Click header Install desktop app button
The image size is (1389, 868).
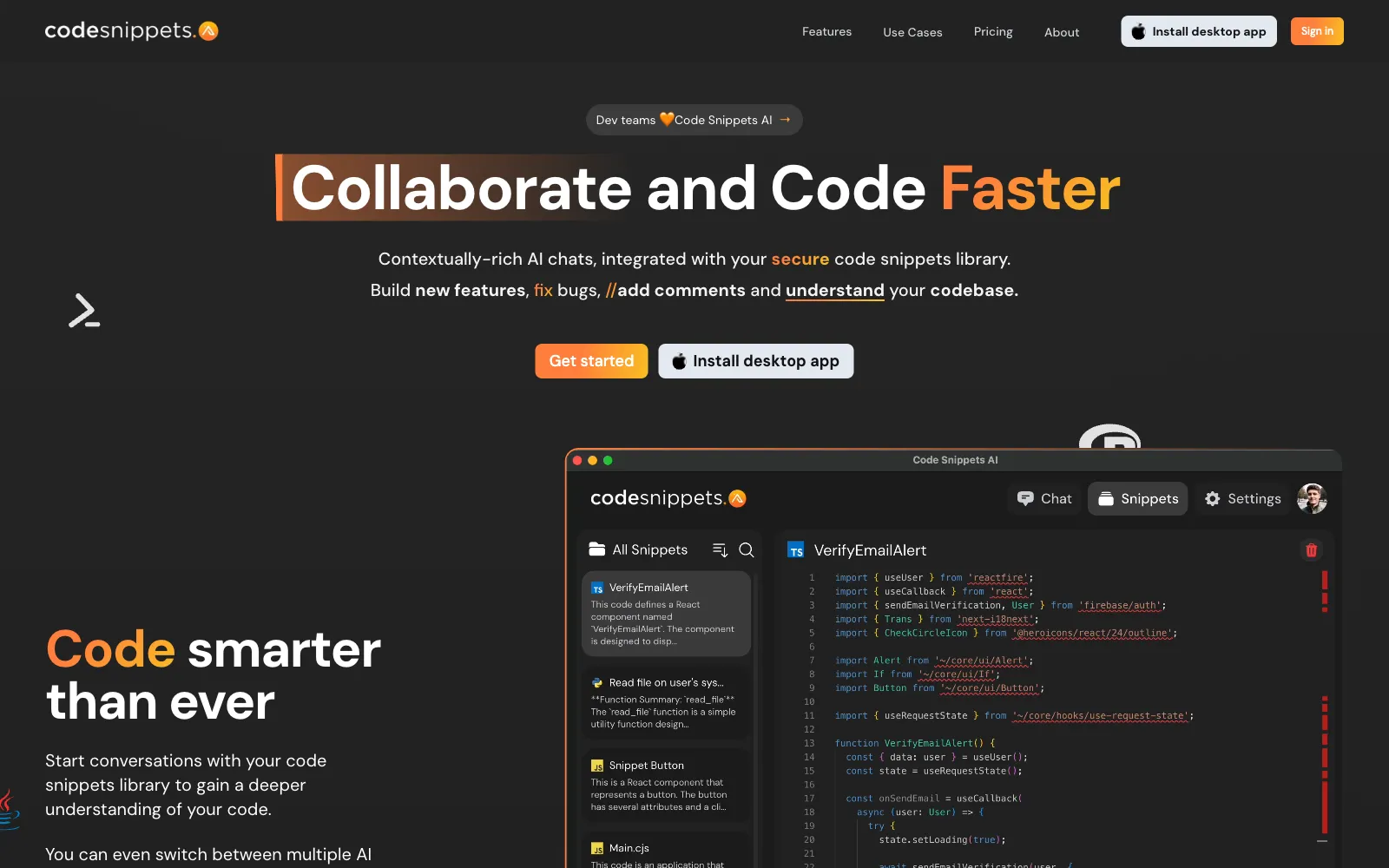pos(1198,31)
